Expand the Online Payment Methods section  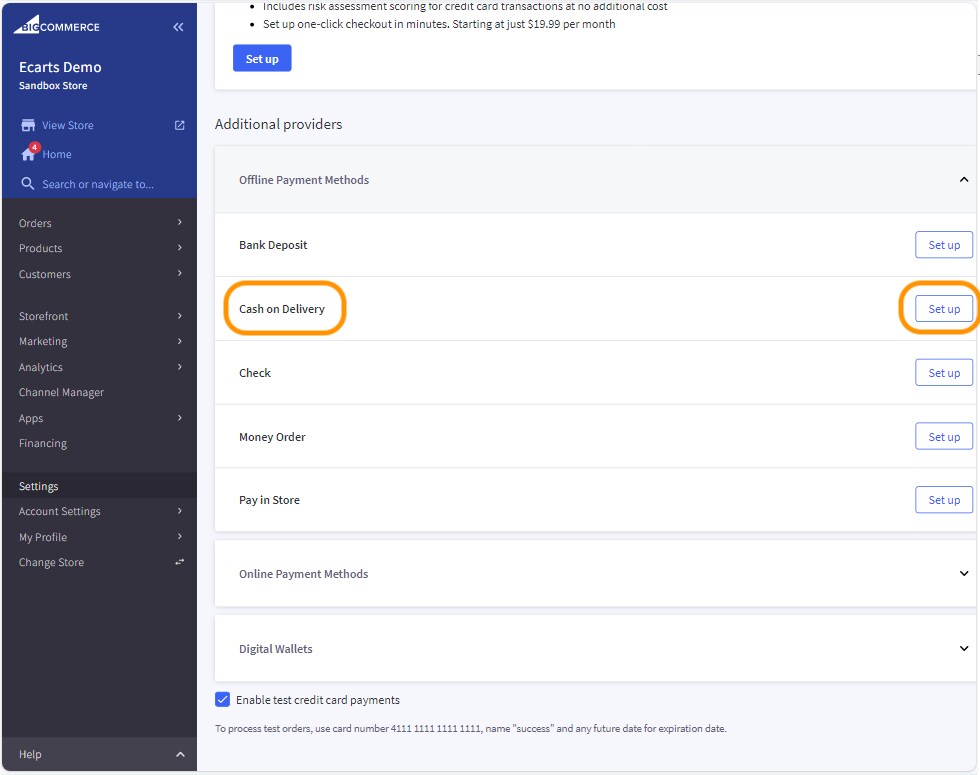[963, 574]
